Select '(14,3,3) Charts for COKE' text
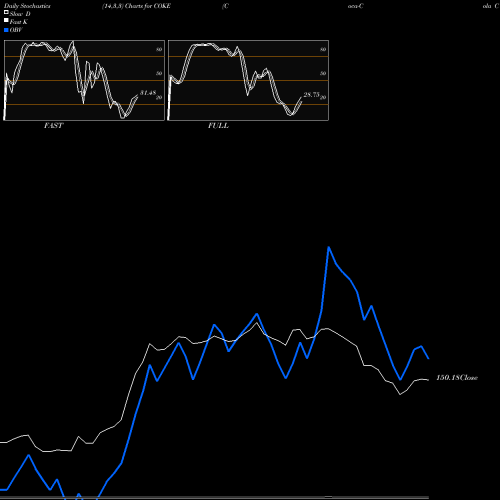Viewport: 500px width, 500px height. coord(136,6)
